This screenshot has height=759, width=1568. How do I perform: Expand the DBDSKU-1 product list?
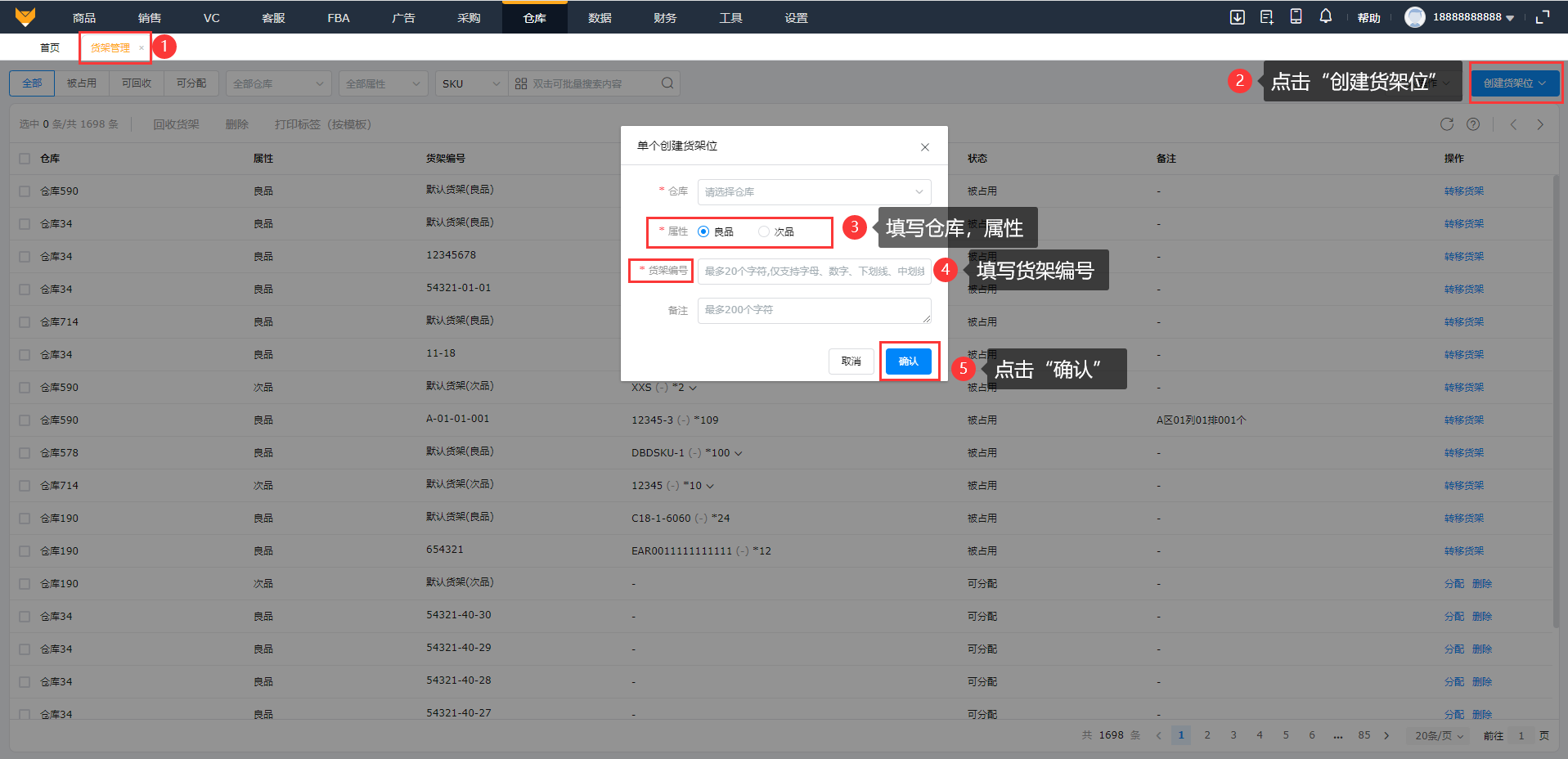coord(739,453)
